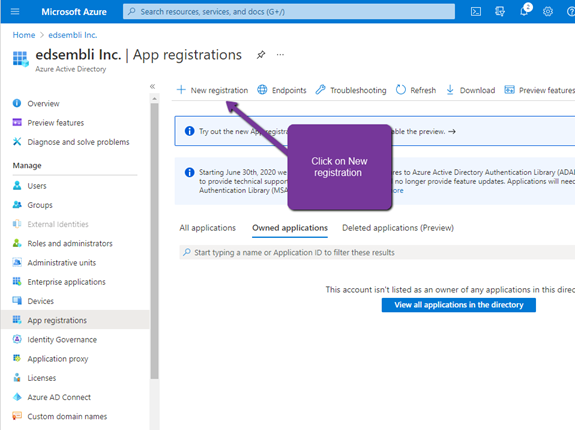Click the Endpoints globe icon
The width and height of the screenshot is (575, 430).
262,90
